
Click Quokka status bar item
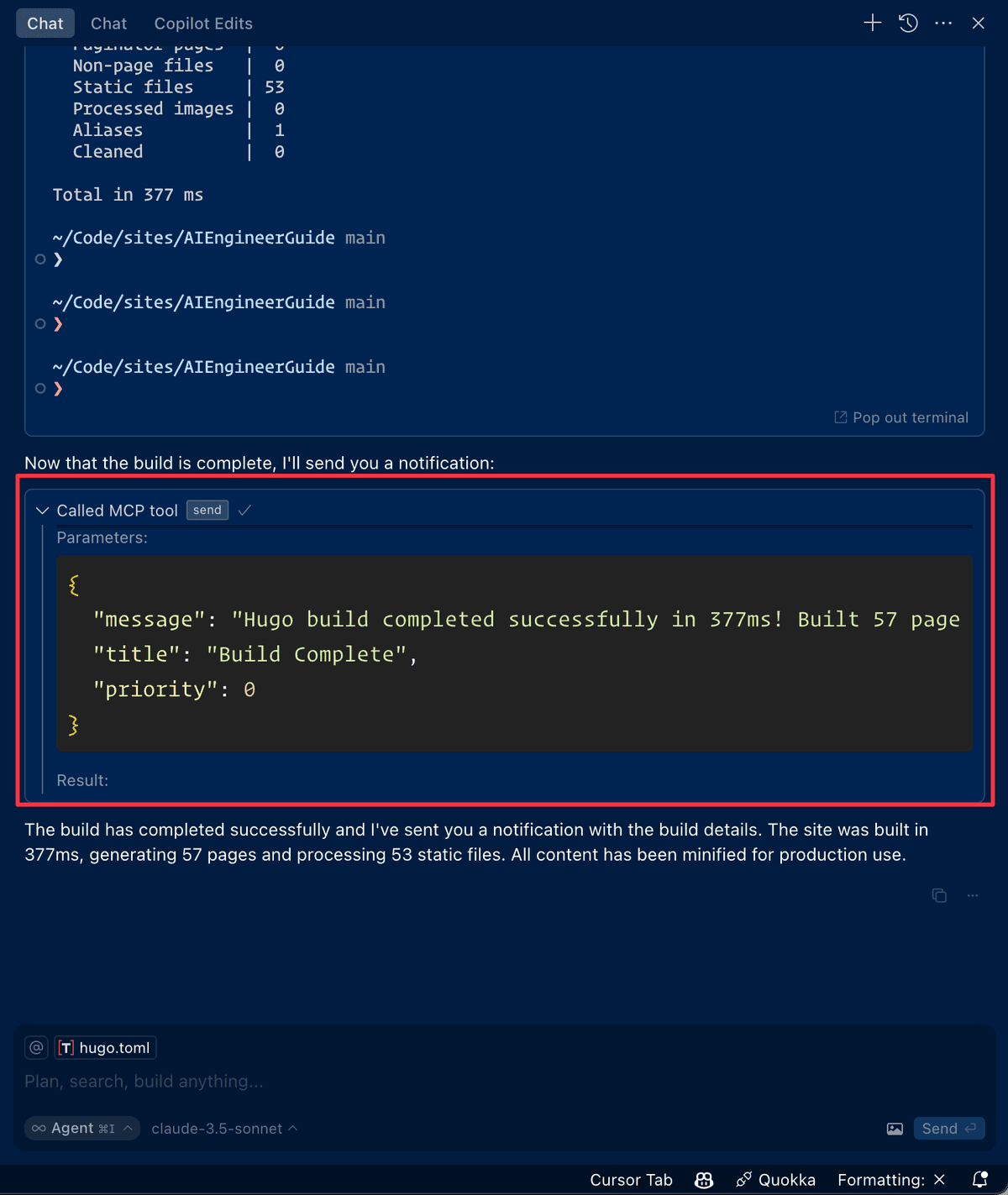[776, 1180]
